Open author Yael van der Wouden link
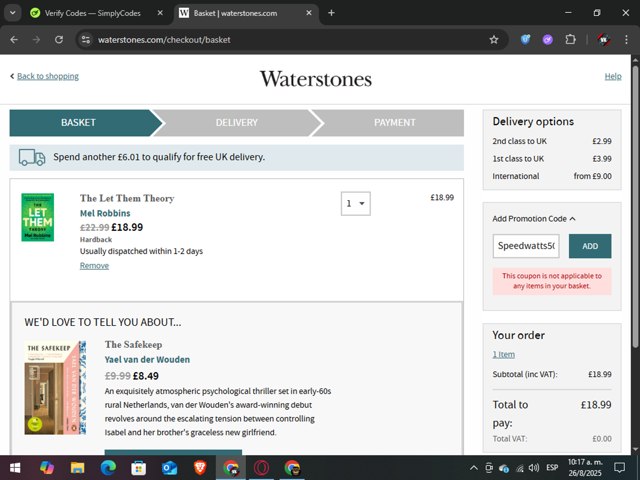Screen dimensions: 640x480 click(147, 360)
